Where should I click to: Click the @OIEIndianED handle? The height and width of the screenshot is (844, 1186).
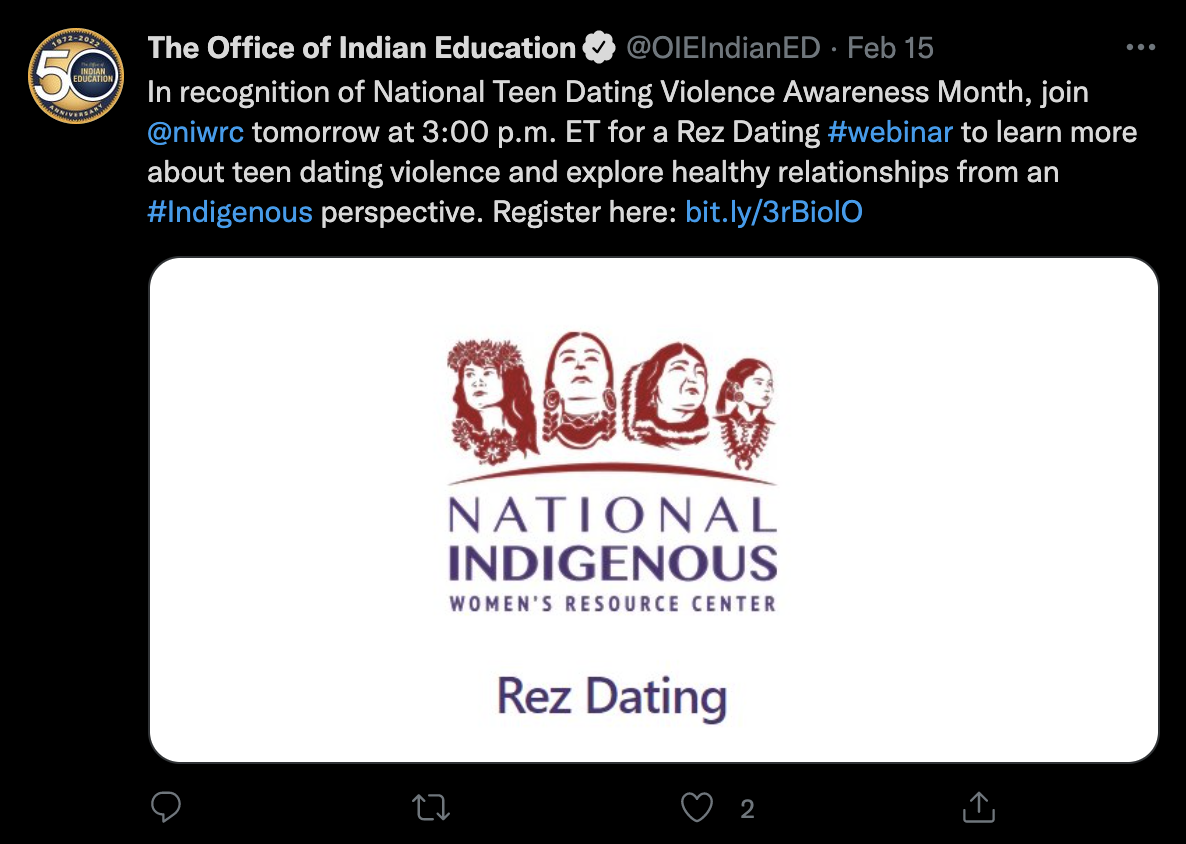pyautogui.click(x=723, y=47)
